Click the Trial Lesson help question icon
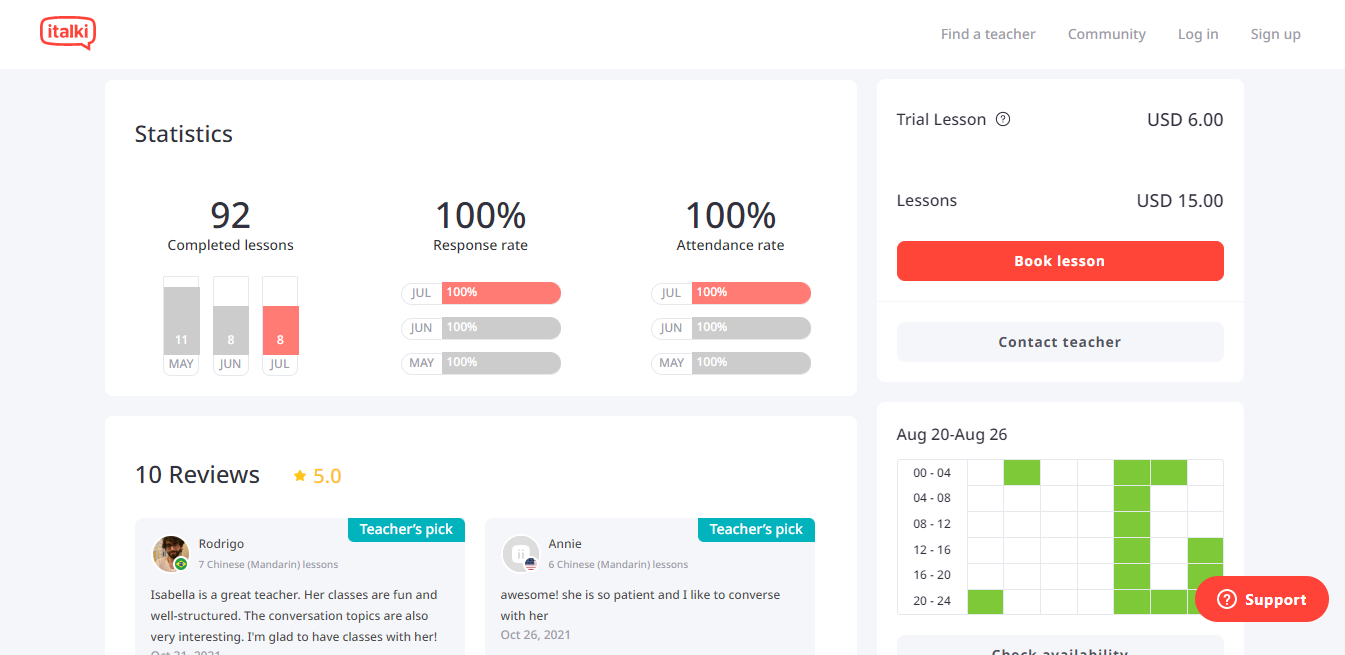The image size is (1345, 655). pyautogui.click(x=1003, y=119)
